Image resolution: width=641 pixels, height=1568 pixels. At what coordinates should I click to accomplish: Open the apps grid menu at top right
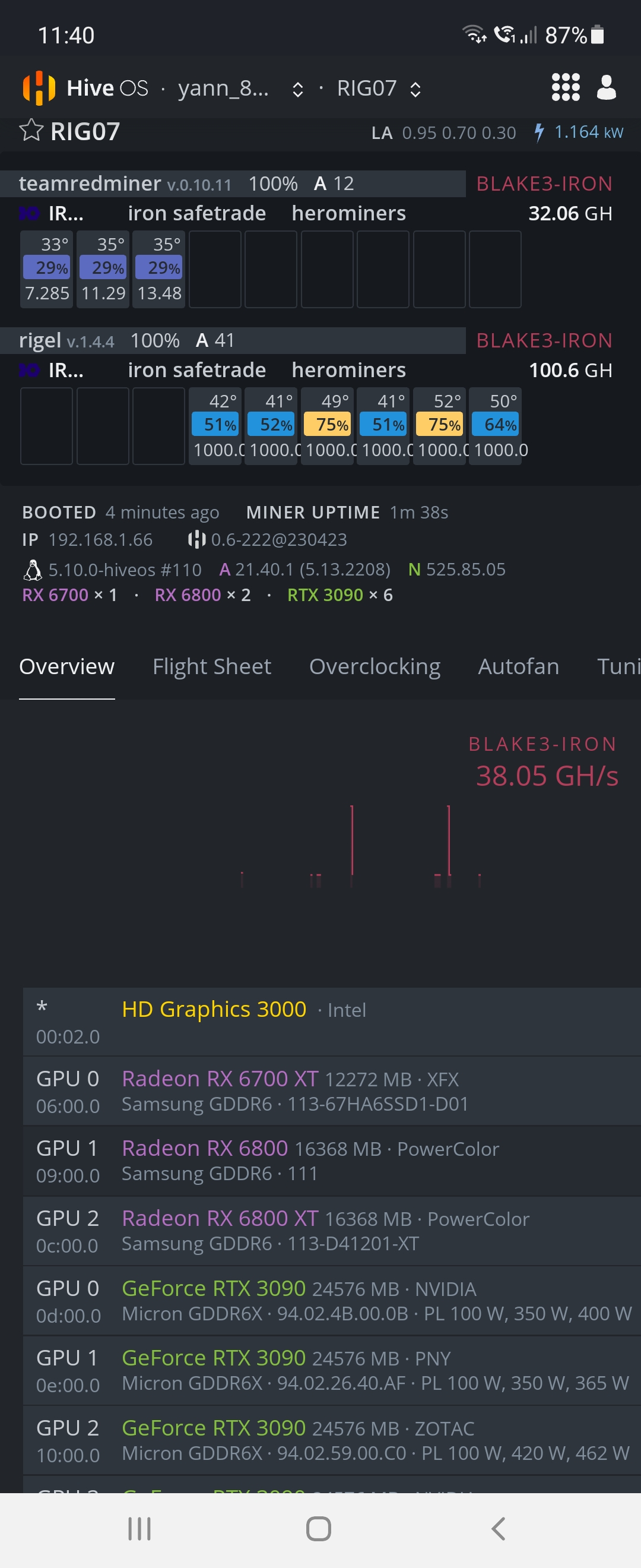coord(565,88)
